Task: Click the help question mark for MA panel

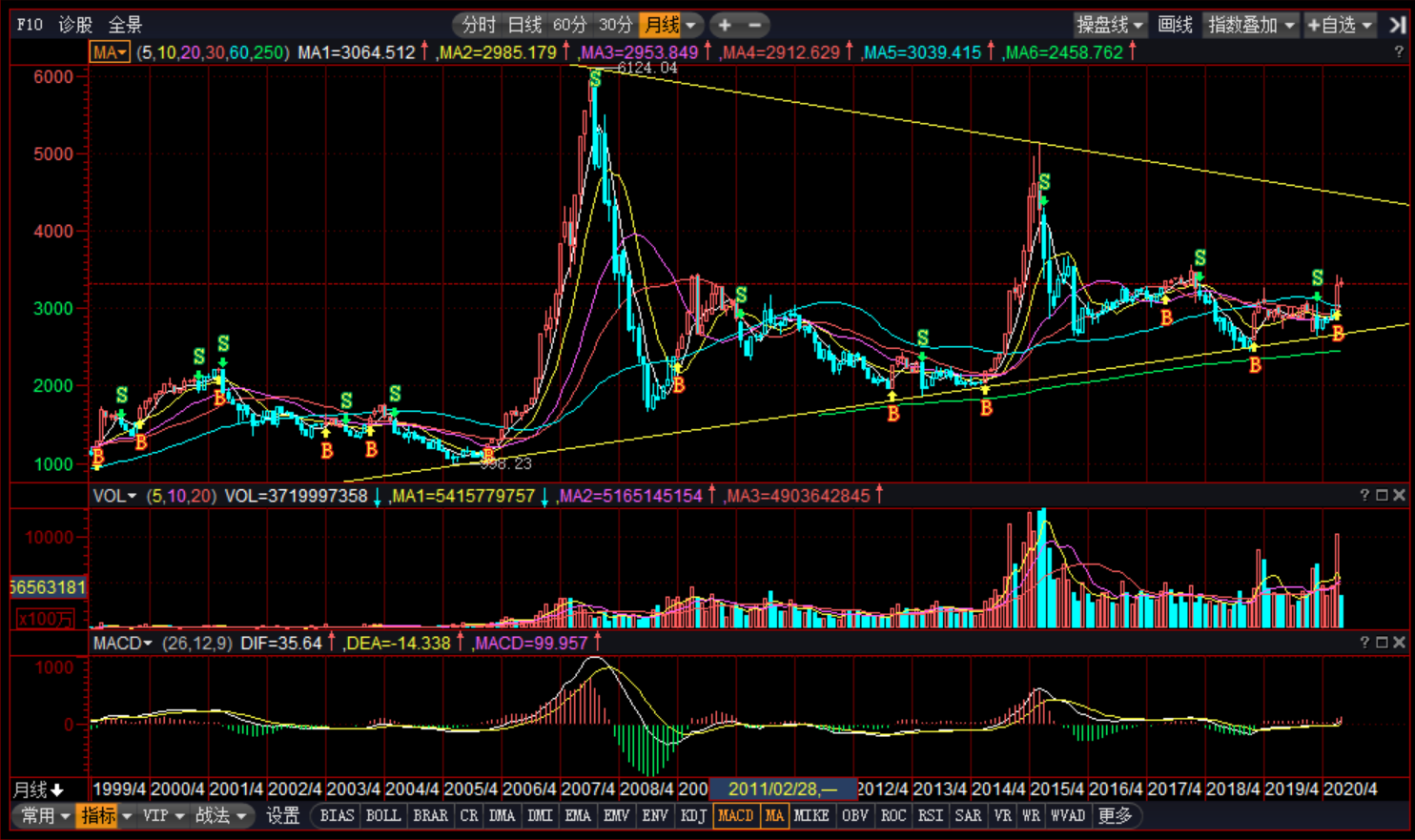Action: pyautogui.click(x=1399, y=52)
